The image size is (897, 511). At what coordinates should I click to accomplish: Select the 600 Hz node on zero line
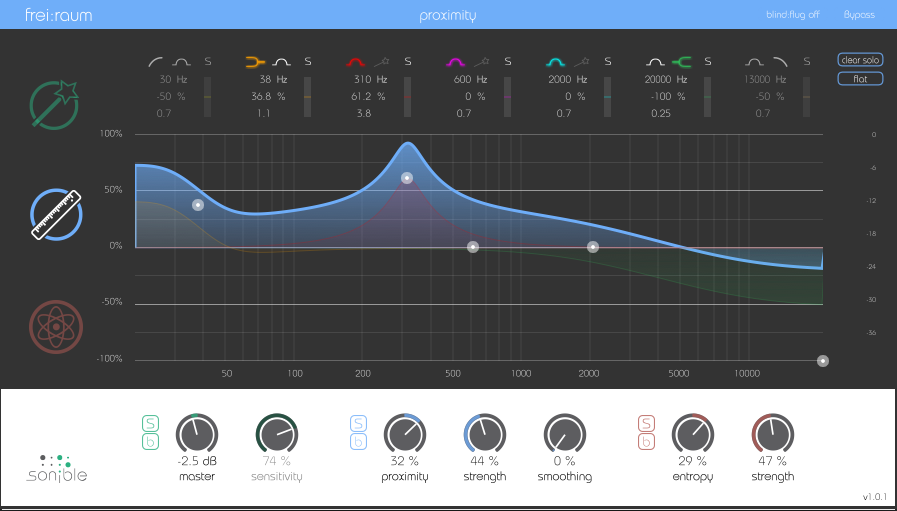click(473, 247)
